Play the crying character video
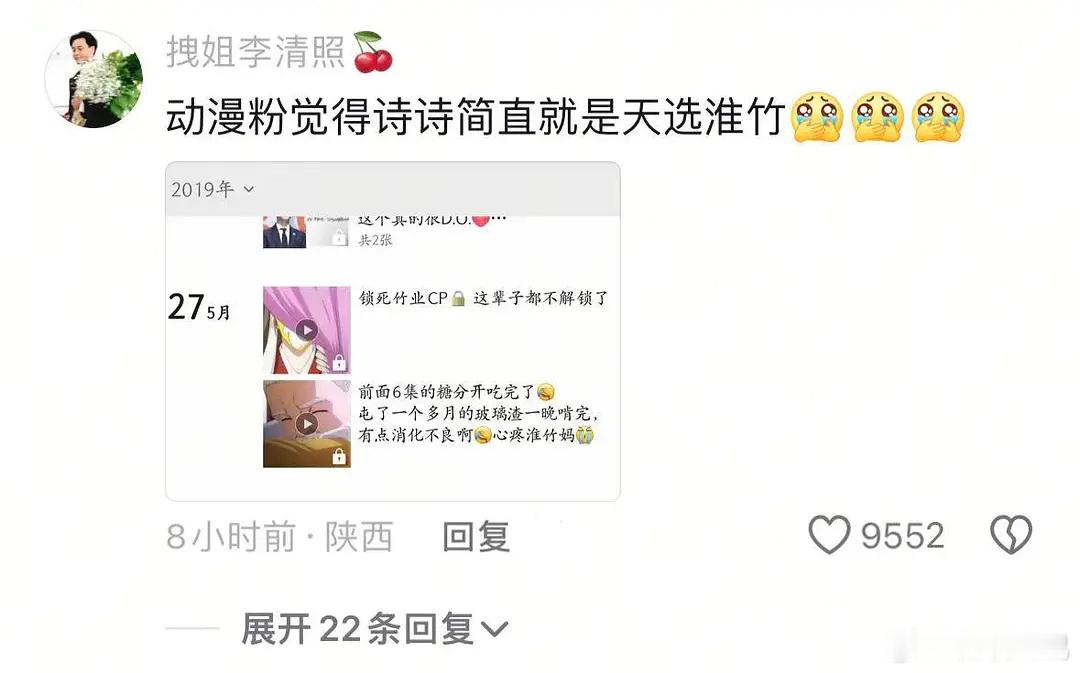Viewport: 1080px width, 673px height. point(307,424)
